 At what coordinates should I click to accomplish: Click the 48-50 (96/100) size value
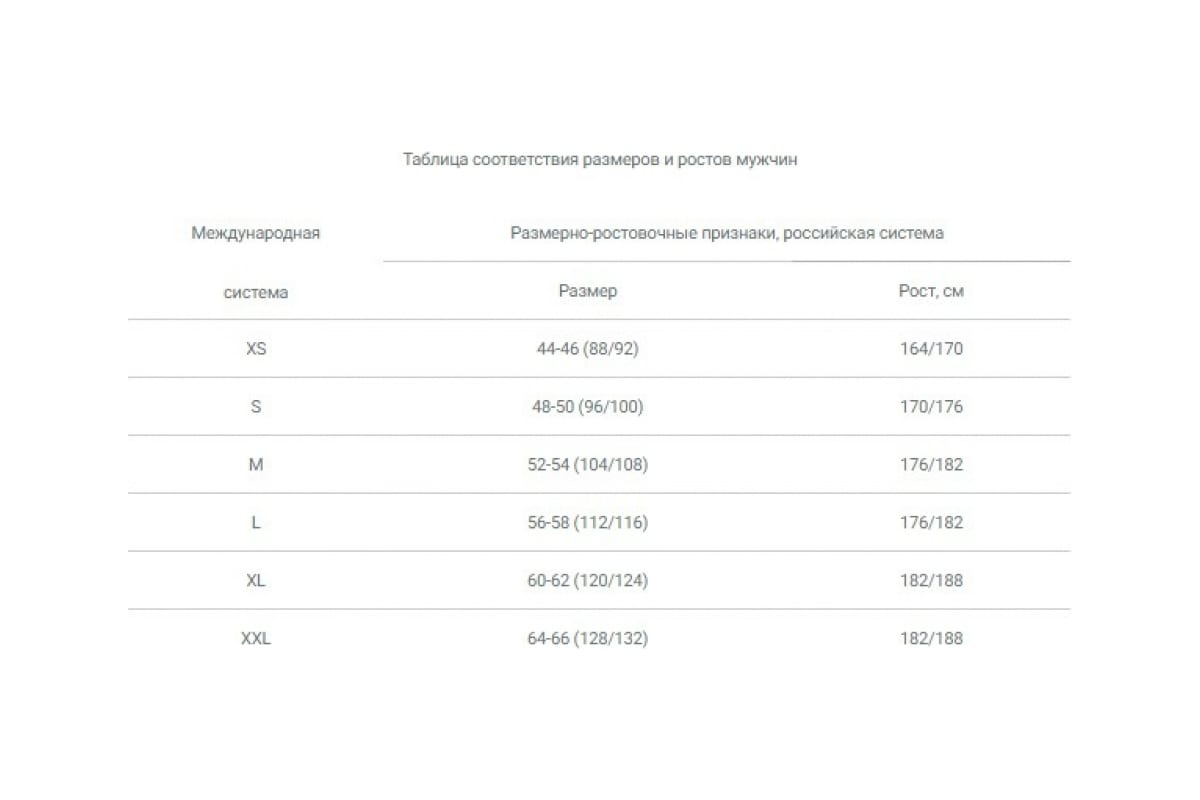click(x=588, y=407)
